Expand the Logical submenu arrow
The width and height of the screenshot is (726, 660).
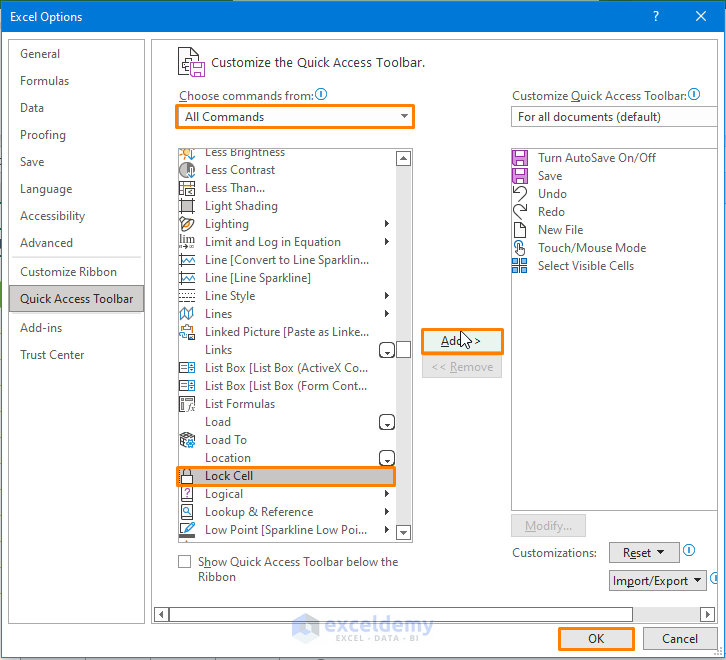387,494
